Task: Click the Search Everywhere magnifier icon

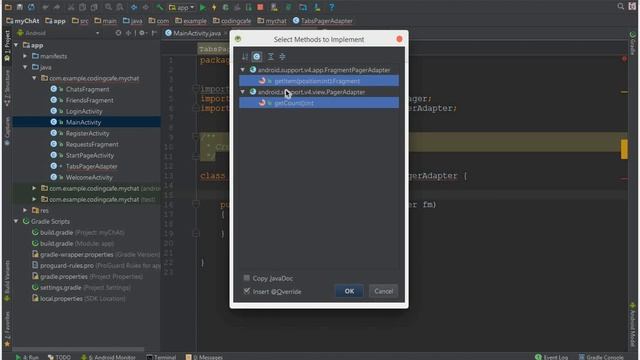Action: (621, 6)
